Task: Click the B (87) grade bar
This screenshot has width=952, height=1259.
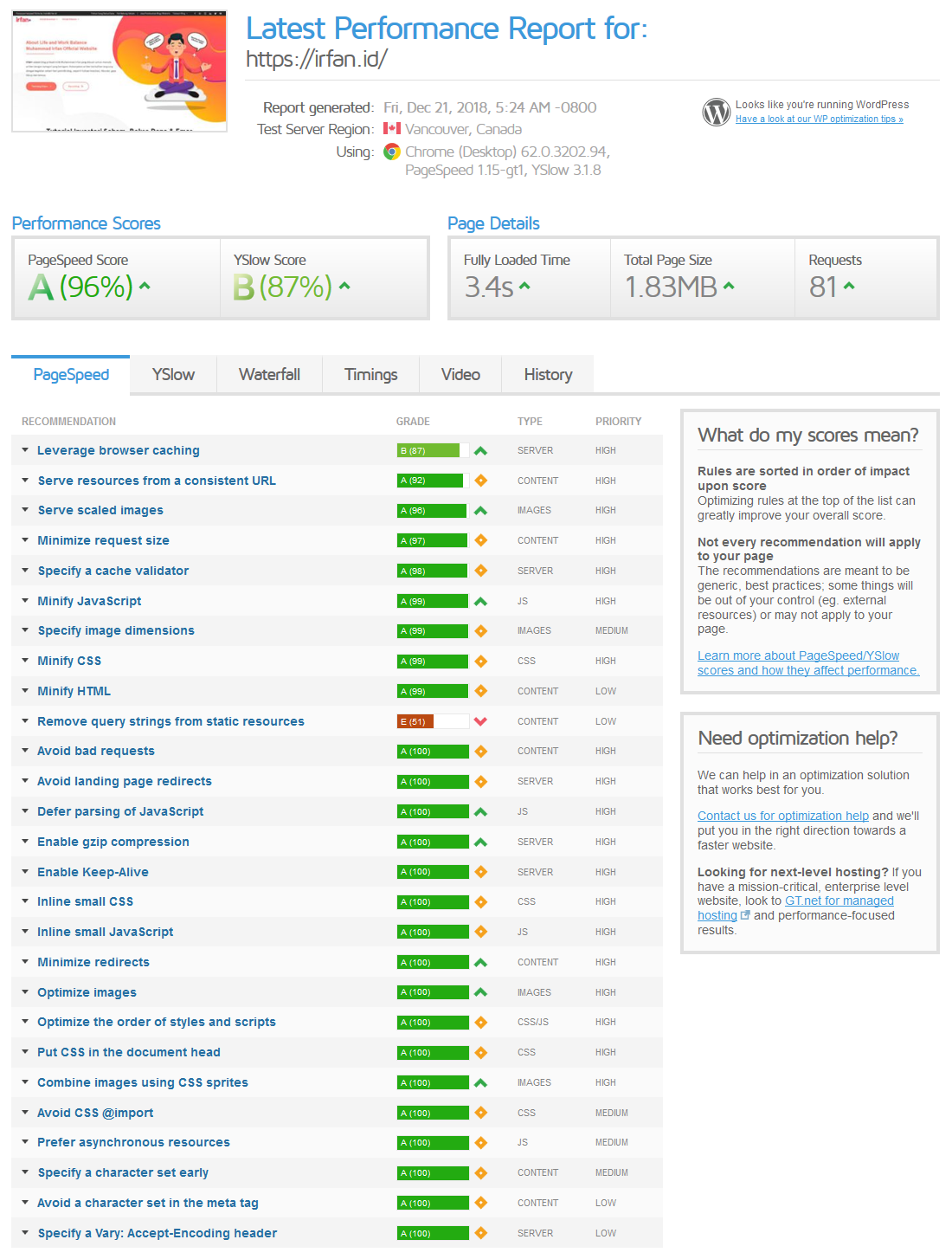Action: coord(433,451)
